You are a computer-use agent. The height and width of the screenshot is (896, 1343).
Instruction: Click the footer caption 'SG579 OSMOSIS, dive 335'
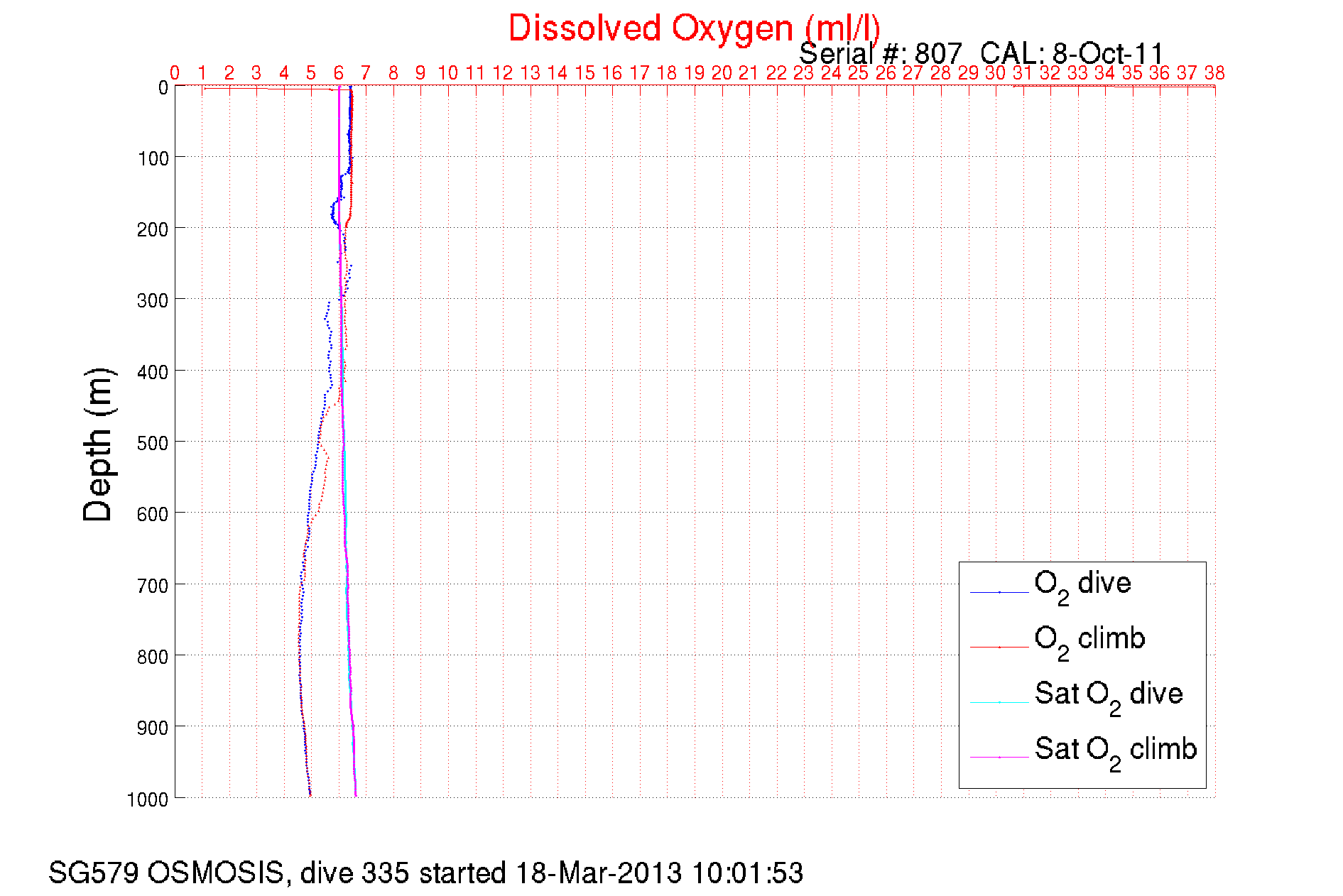pyautogui.click(x=229, y=873)
